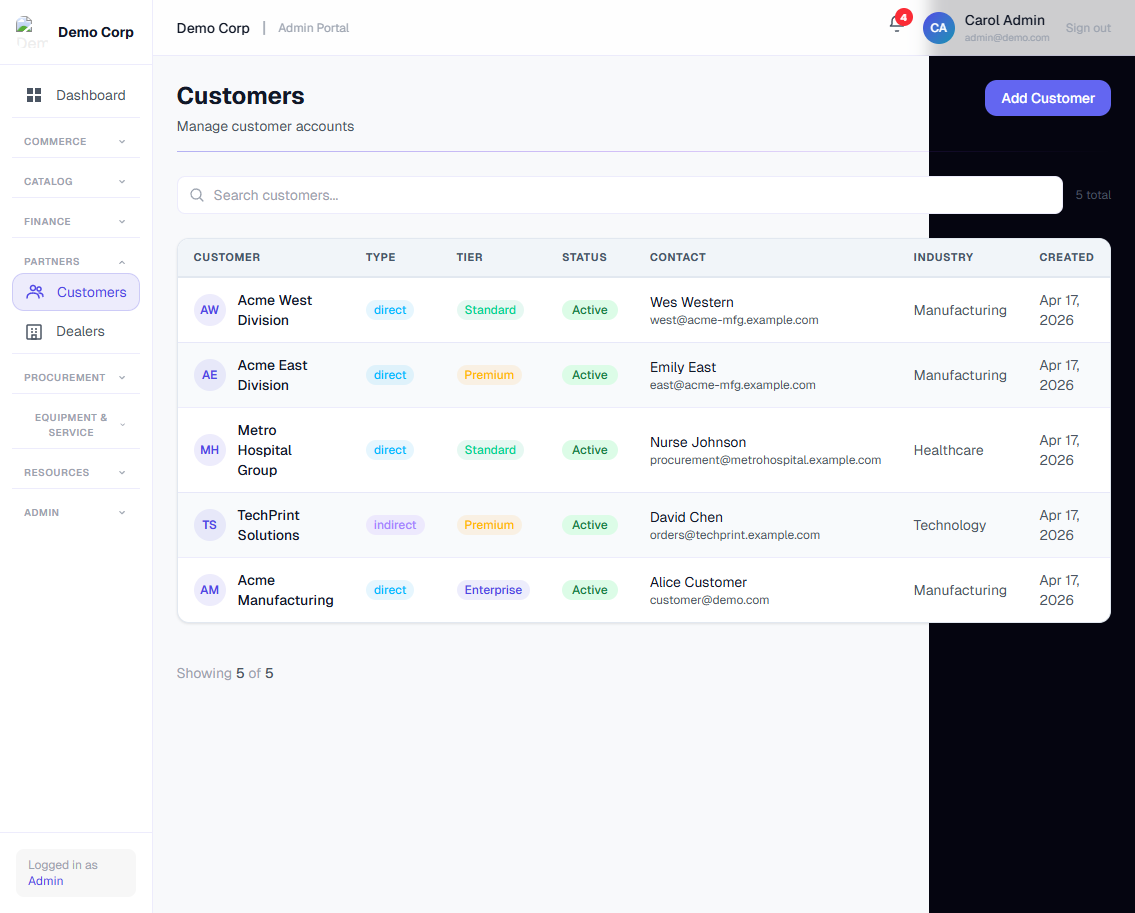
Task: Go to Dealers page
Action: pyautogui.click(x=75, y=332)
